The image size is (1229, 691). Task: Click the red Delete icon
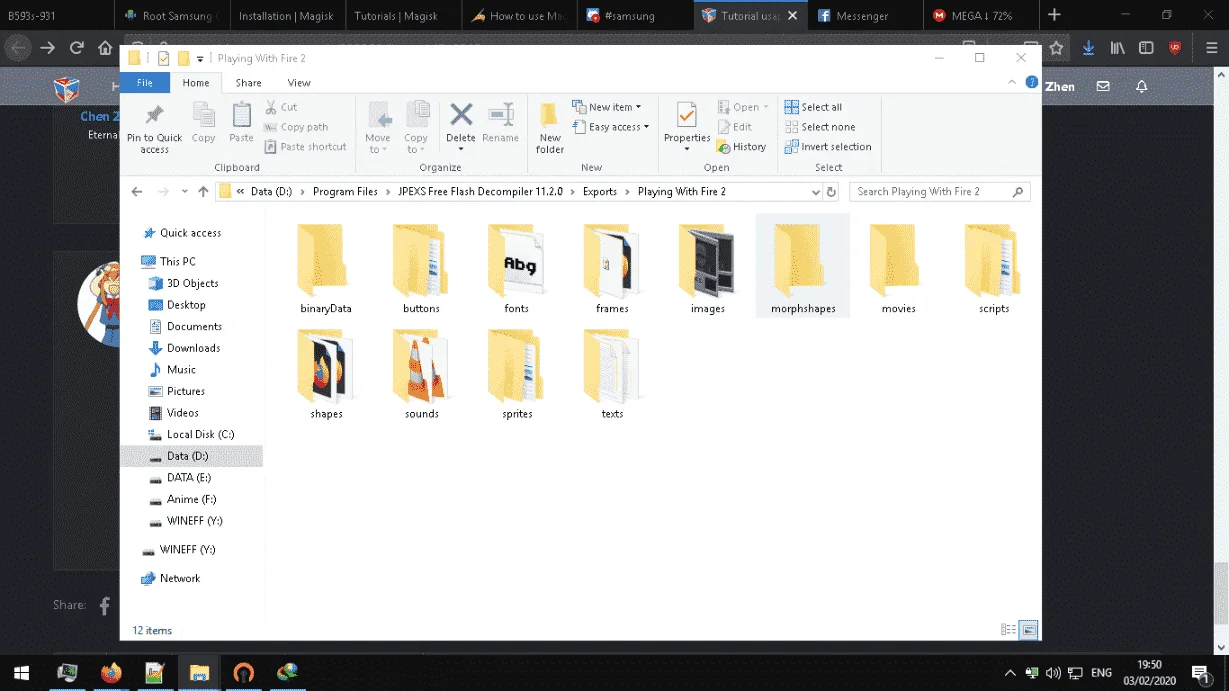coord(460,113)
